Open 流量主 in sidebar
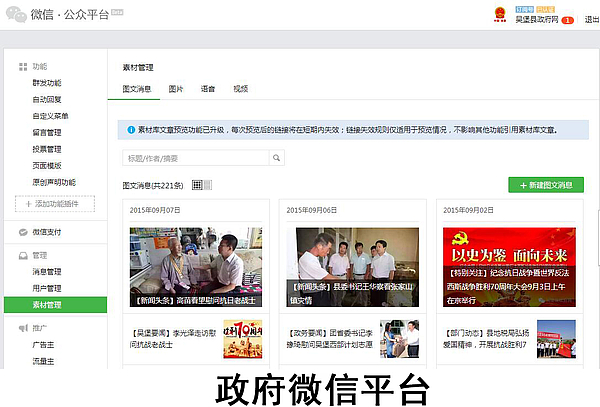Screen dimensions: 600x407 point(43,361)
